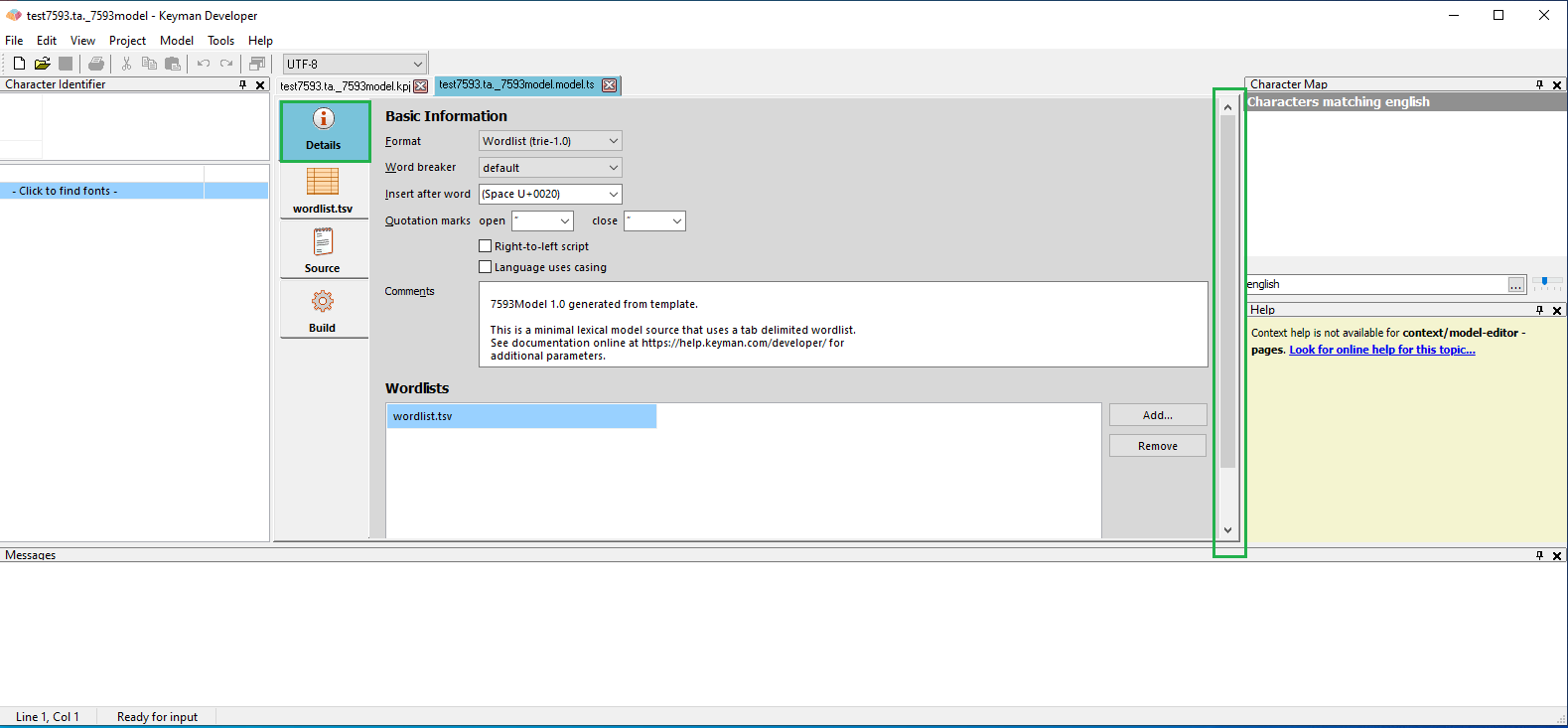
Task: Close the test7593.ta._7593model.kpj tab
Action: (421, 86)
